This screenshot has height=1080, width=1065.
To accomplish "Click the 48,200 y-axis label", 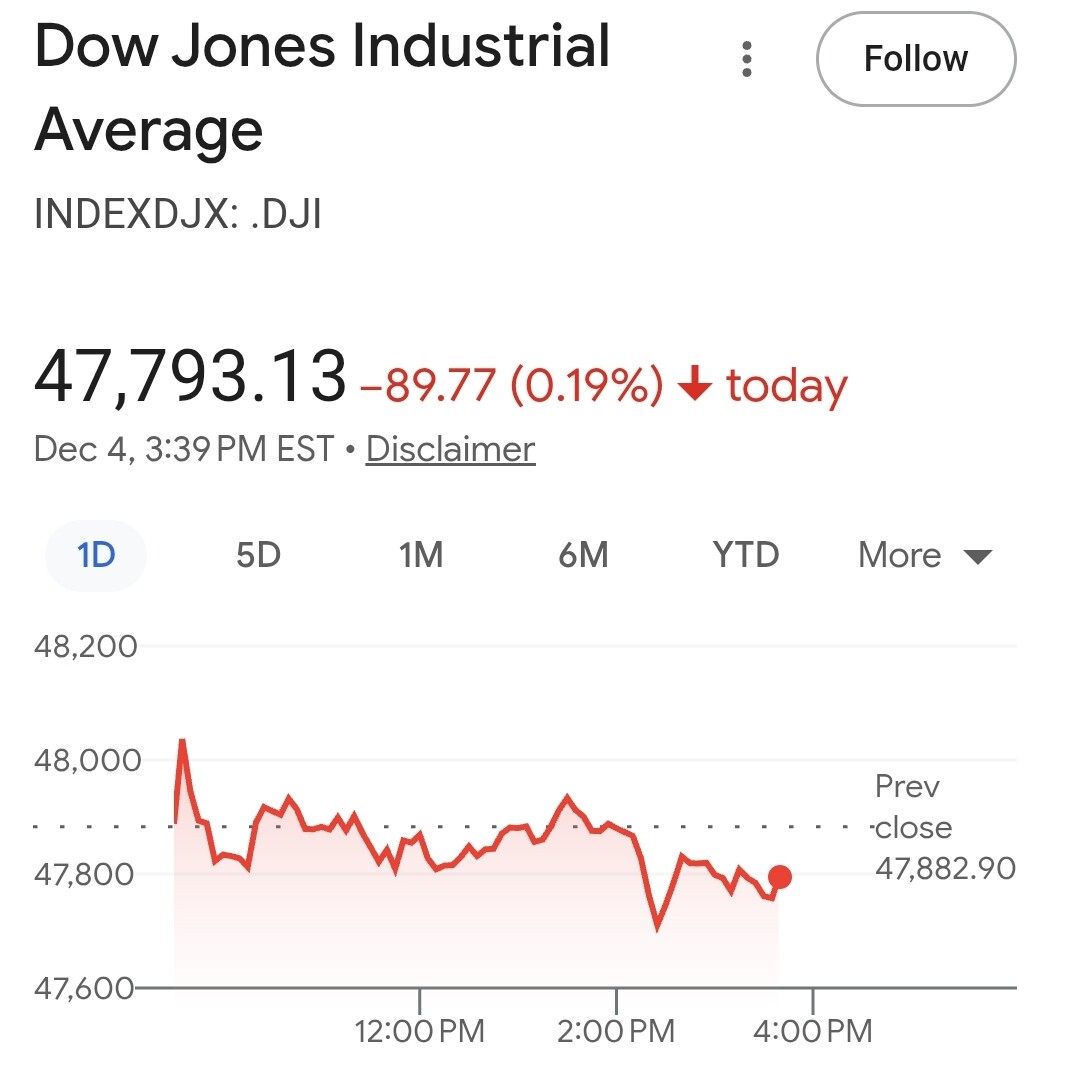I will point(86,647).
